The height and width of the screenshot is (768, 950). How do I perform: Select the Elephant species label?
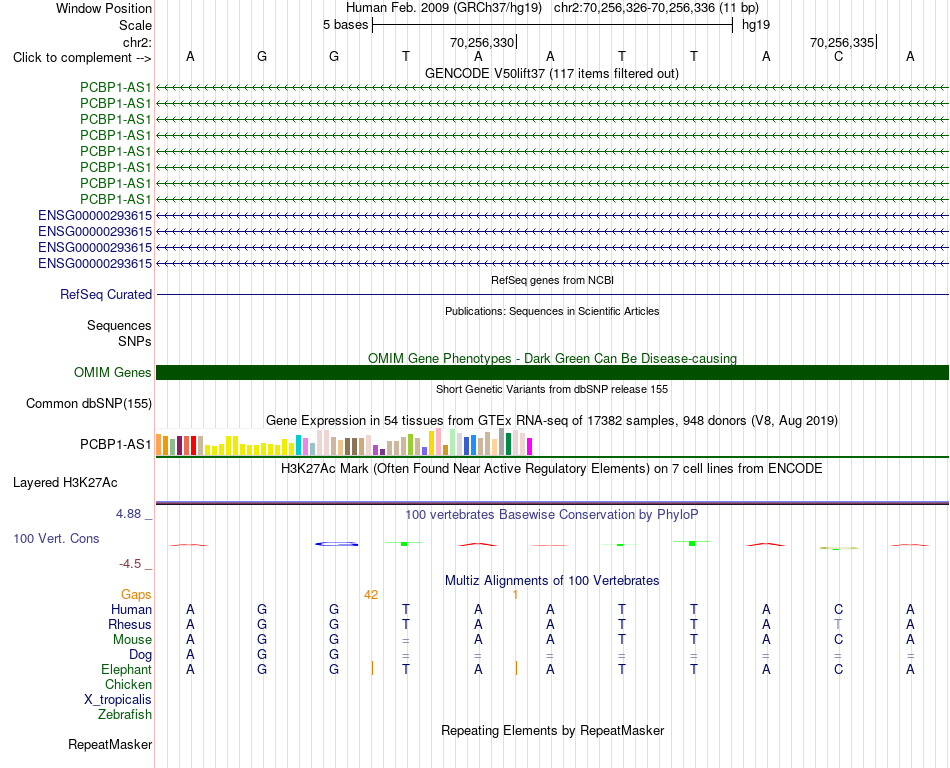pyautogui.click(x=126, y=669)
